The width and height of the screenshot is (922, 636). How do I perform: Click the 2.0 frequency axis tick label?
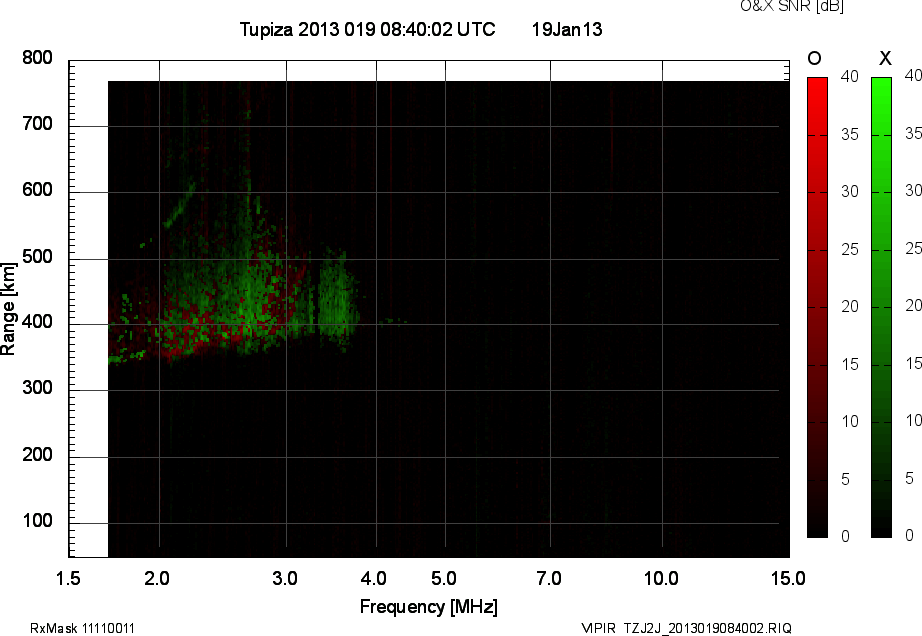157,578
